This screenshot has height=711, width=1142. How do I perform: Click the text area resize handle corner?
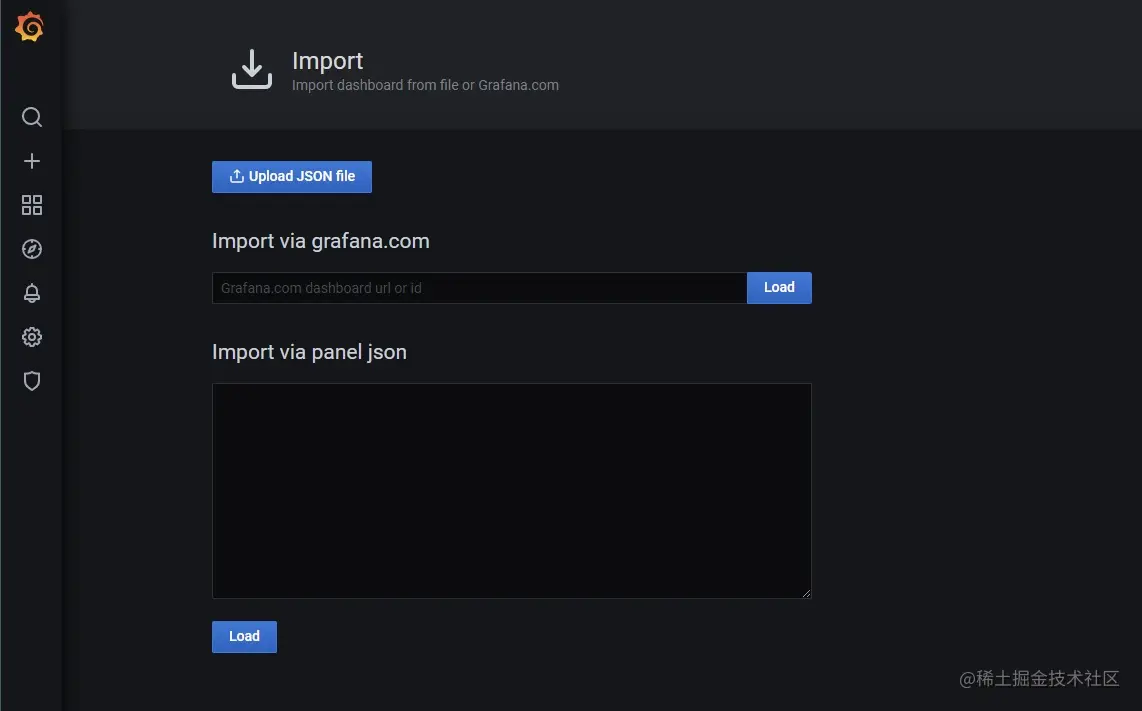[x=806, y=593]
